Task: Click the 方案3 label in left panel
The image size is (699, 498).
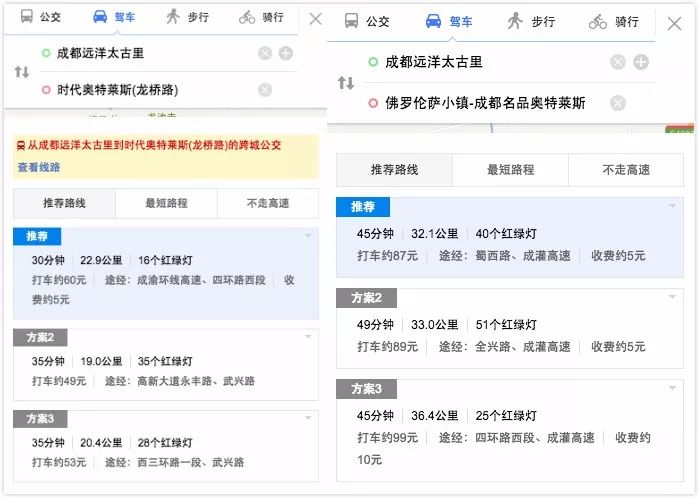Action: (x=40, y=419)
